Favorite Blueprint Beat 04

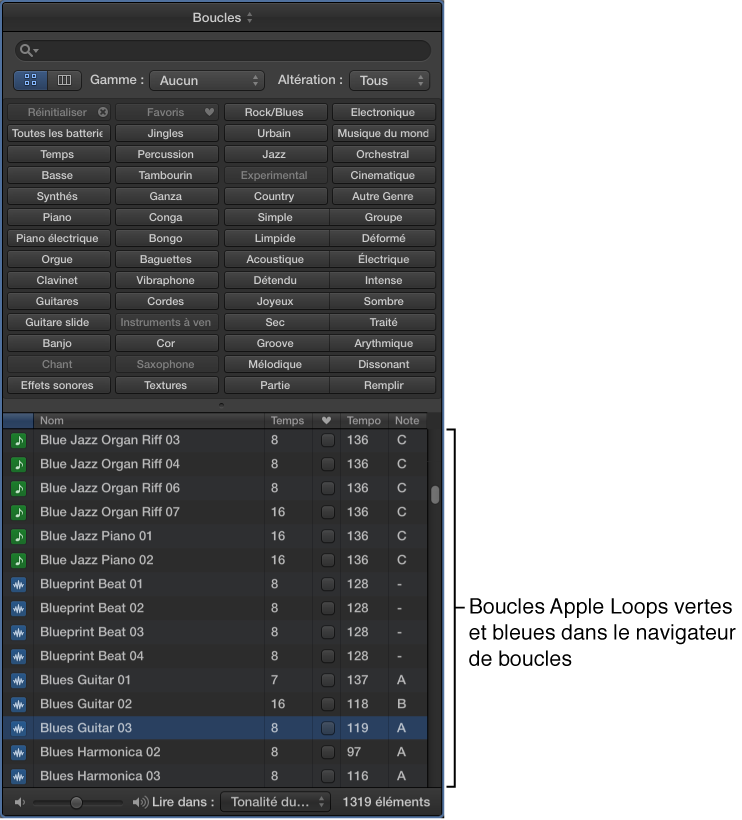pos(328,657)
